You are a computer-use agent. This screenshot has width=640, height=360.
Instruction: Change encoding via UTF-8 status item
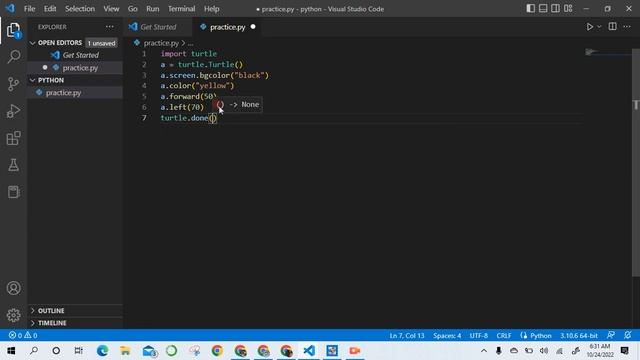(x=478, y=336)
